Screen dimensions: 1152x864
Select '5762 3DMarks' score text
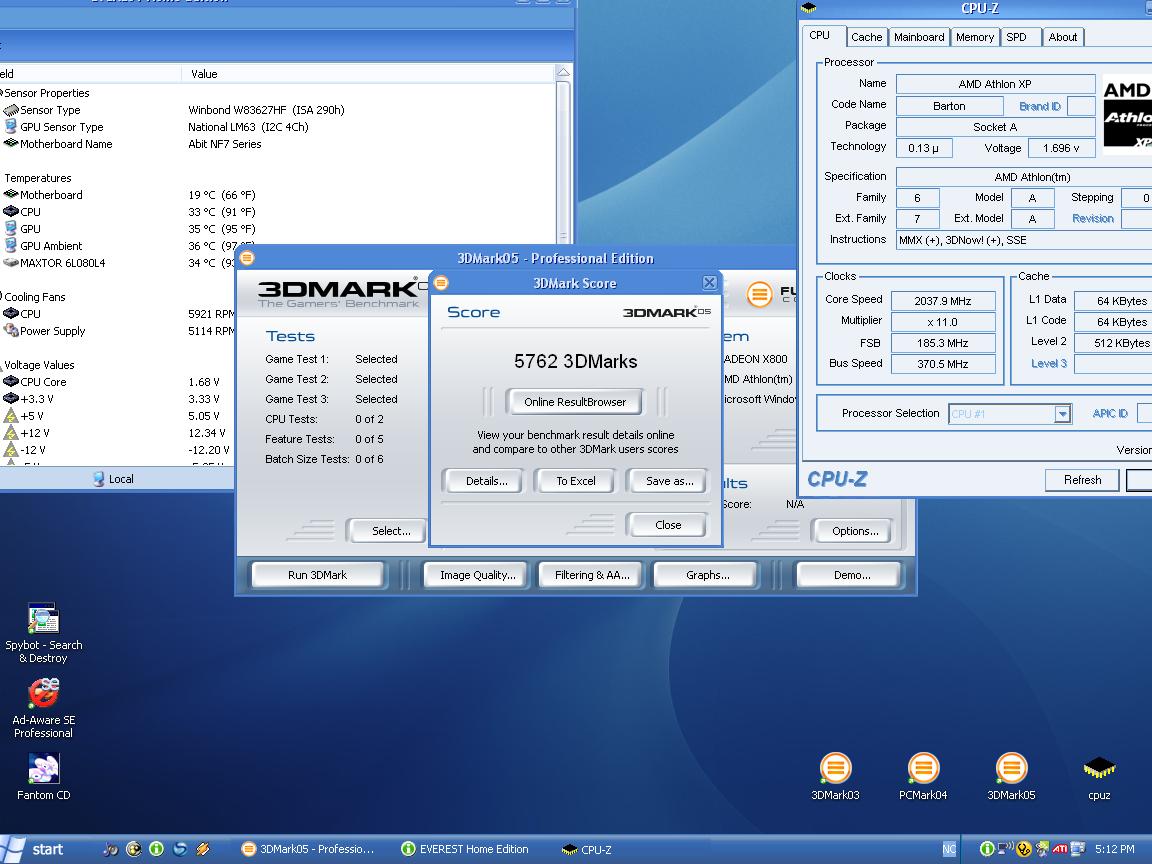click(575, 361)
